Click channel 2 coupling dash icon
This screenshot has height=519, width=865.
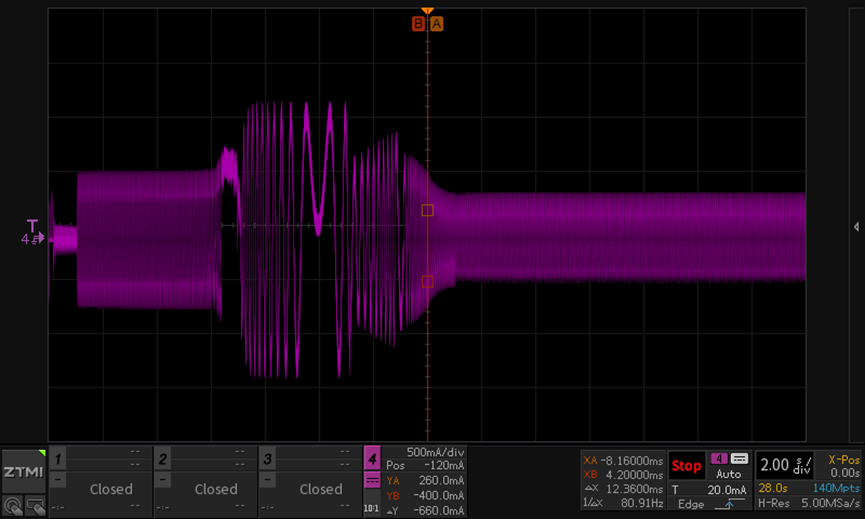pyautogui.click(x=163, y=480)
